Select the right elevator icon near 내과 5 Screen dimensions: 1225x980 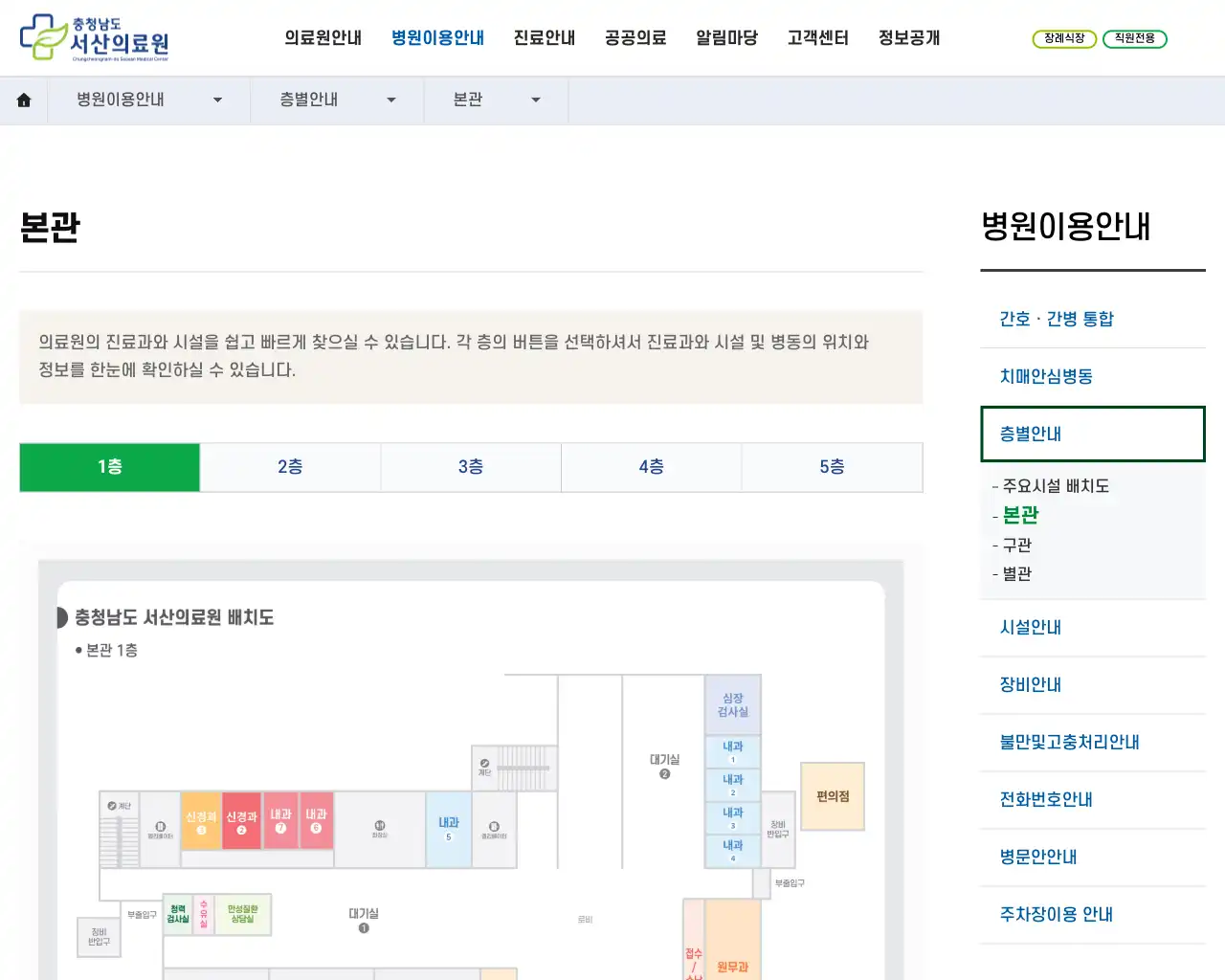pos(495,825)
